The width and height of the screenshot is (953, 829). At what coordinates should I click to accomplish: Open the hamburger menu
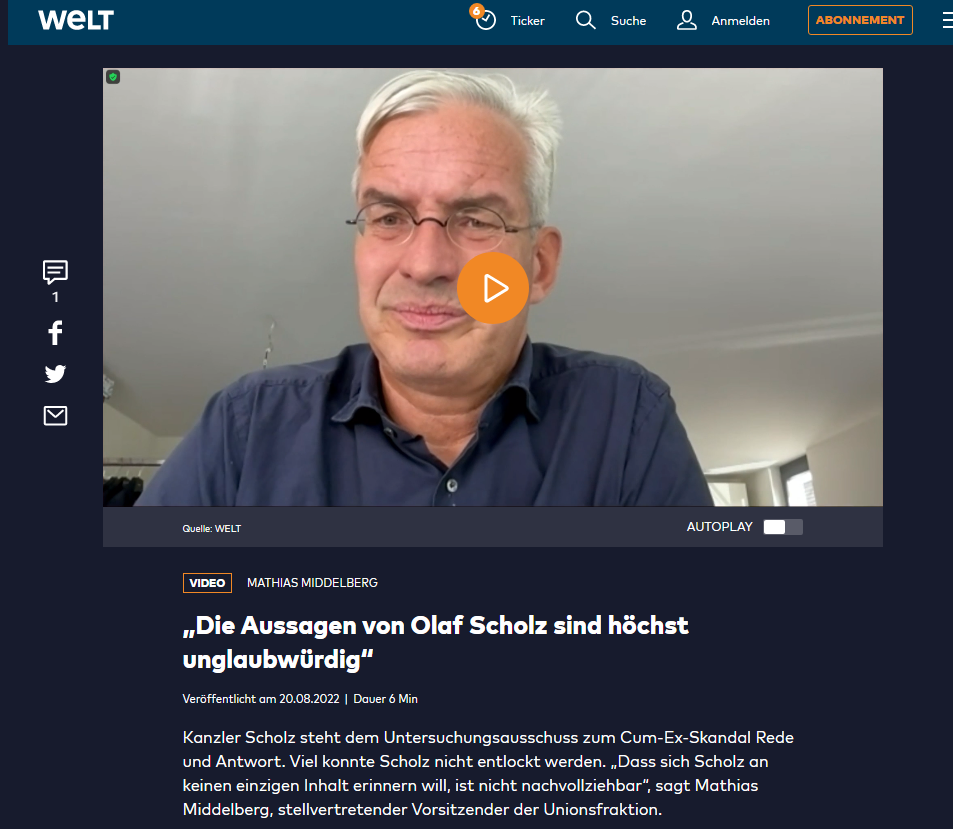point(947,21)
